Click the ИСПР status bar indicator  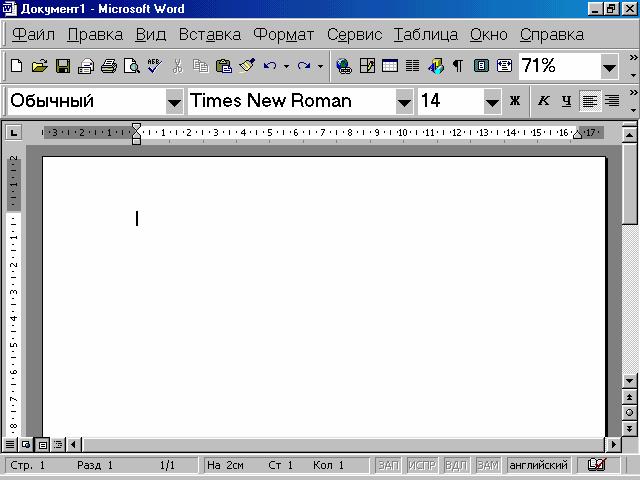point(422,465)
